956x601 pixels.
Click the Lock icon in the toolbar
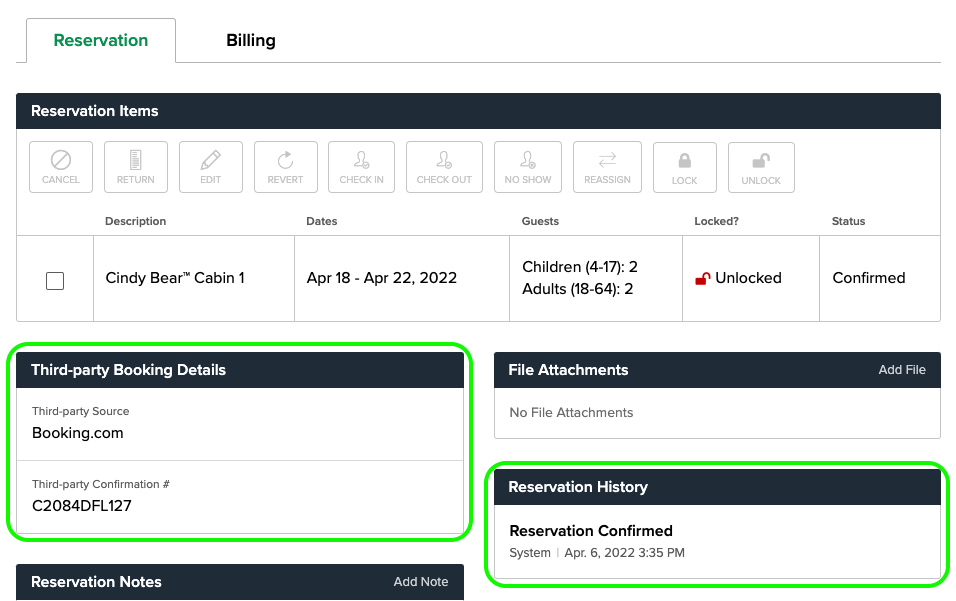(684, 167)
